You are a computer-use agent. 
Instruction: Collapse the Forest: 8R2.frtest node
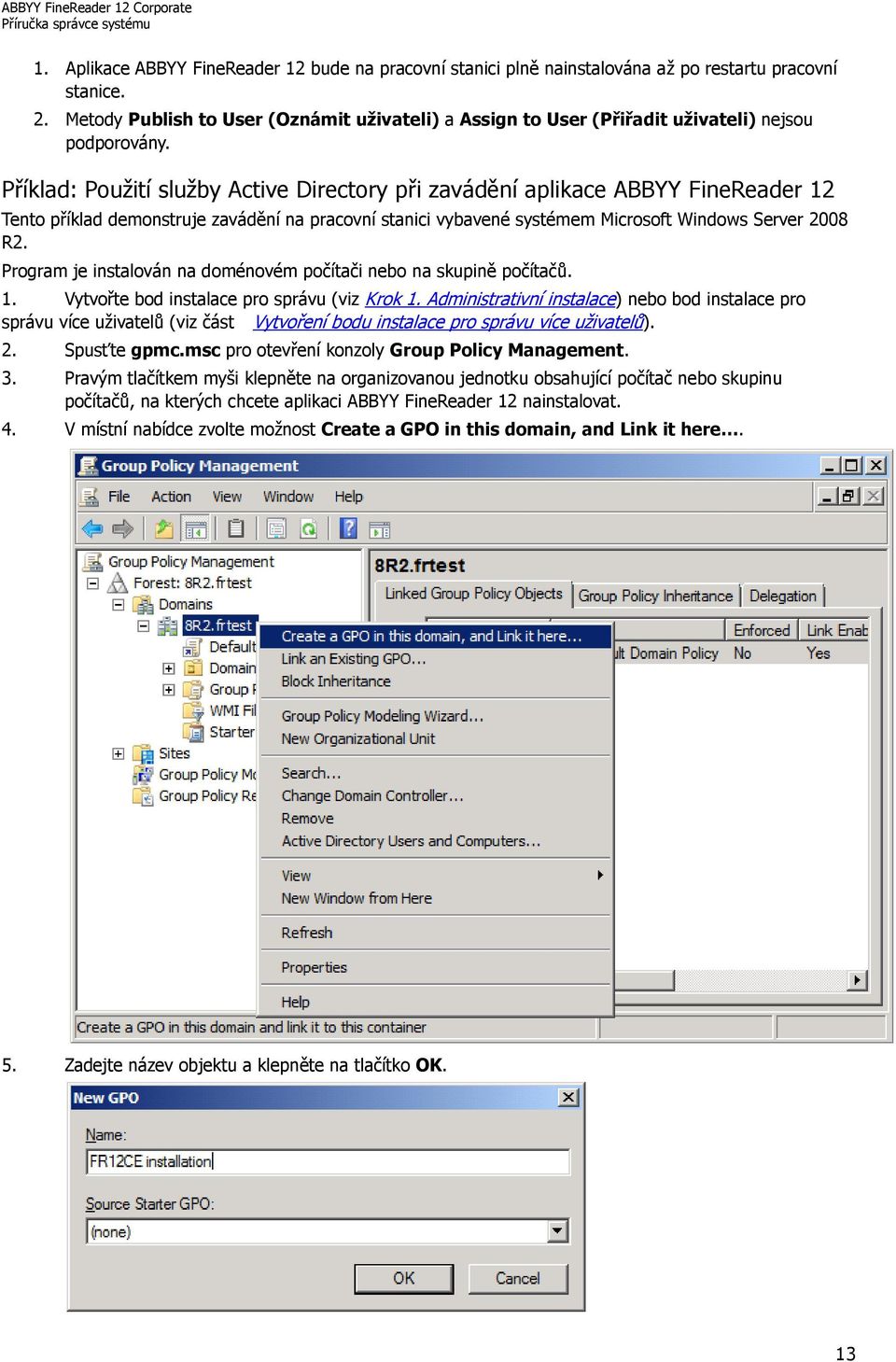(x=93, y=583)
